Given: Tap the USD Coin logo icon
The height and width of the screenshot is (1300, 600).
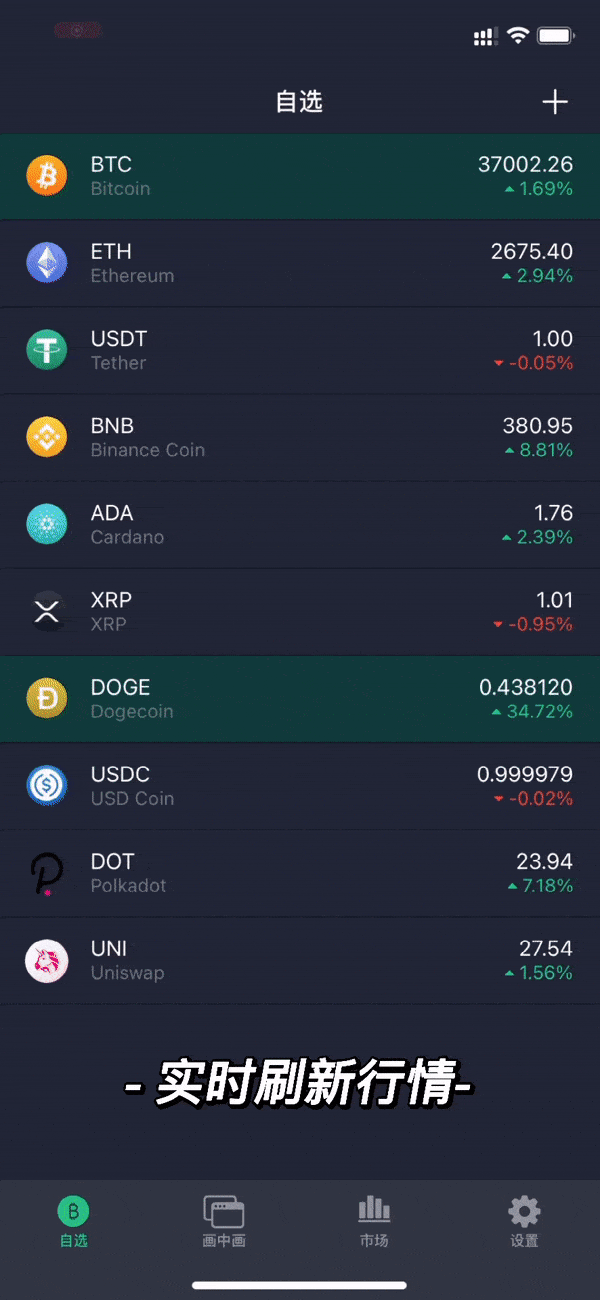Looking at the screenshot, I should click(46, 786).
